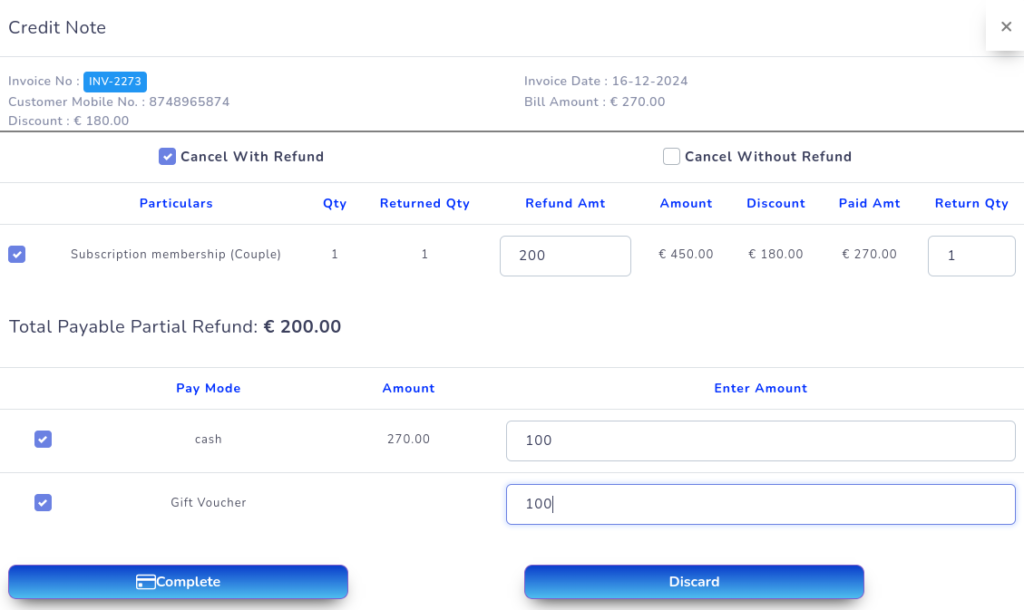1024x610 pixels.
Task: Click the Return Qty input field
Action: click(x=971, y=256)
